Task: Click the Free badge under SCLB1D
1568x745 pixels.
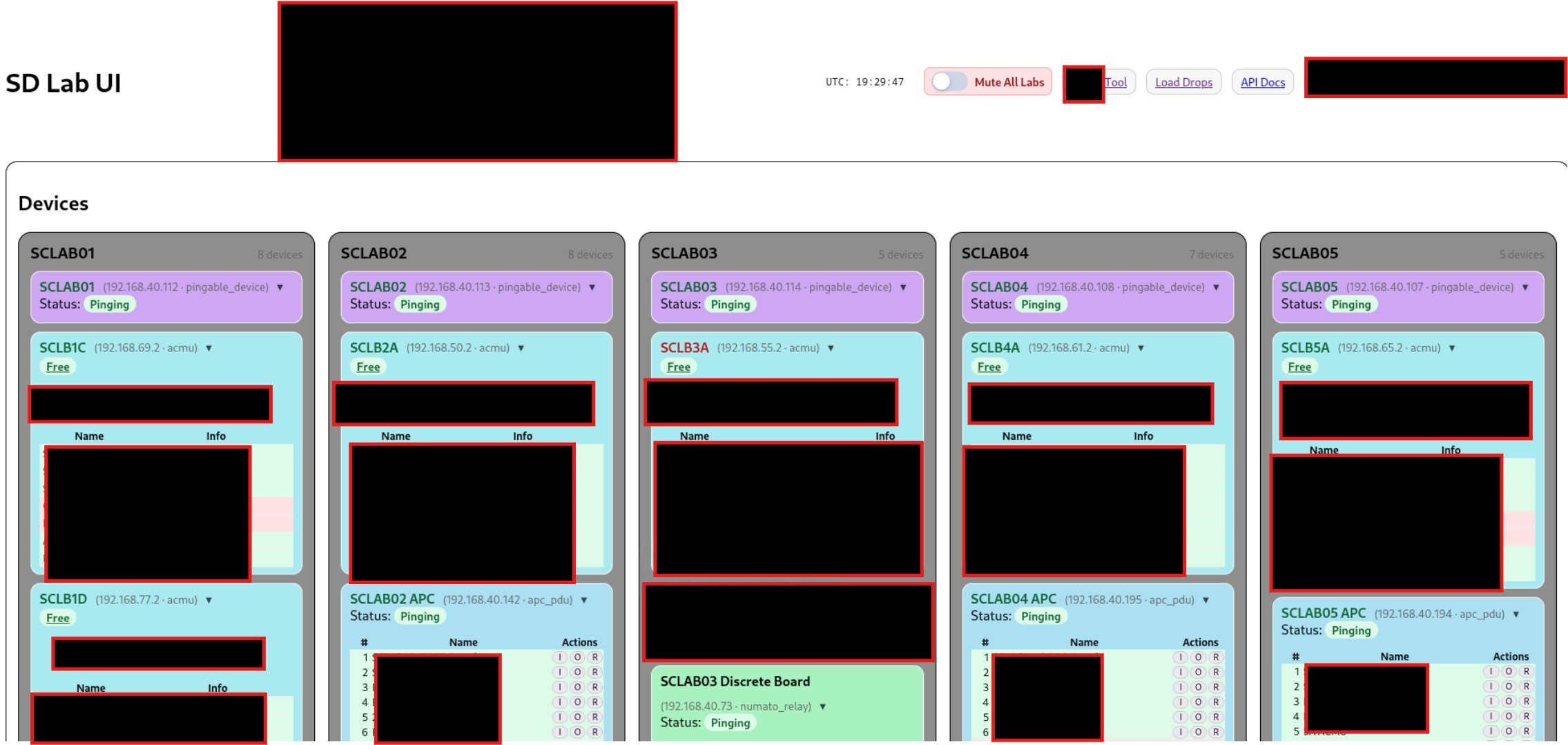Action: (57, 617)
